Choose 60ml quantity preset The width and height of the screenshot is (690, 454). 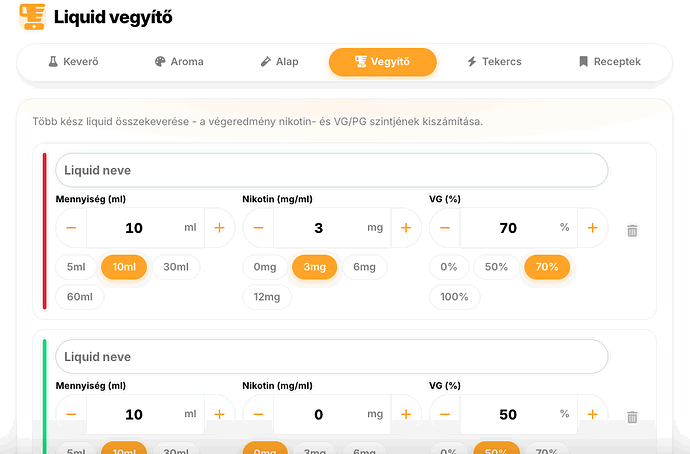pos(80,297)
